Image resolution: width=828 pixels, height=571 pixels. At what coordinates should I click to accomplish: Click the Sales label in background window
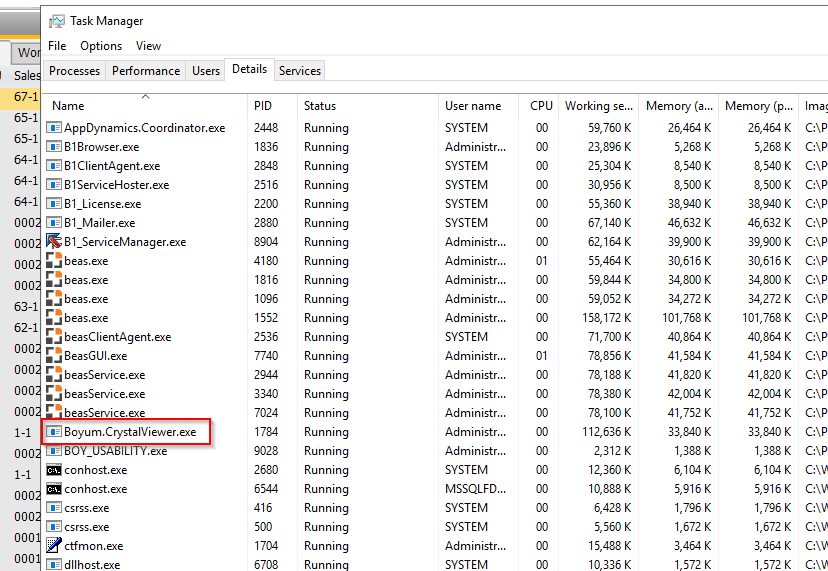click(27, 76)
